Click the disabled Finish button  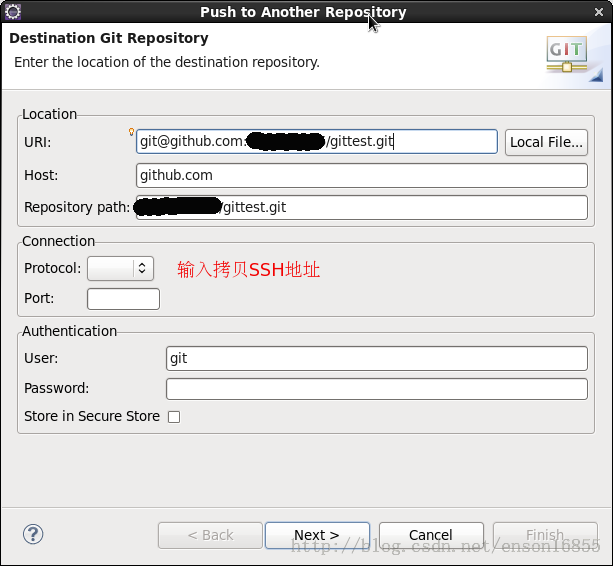(x=545, y=535)
